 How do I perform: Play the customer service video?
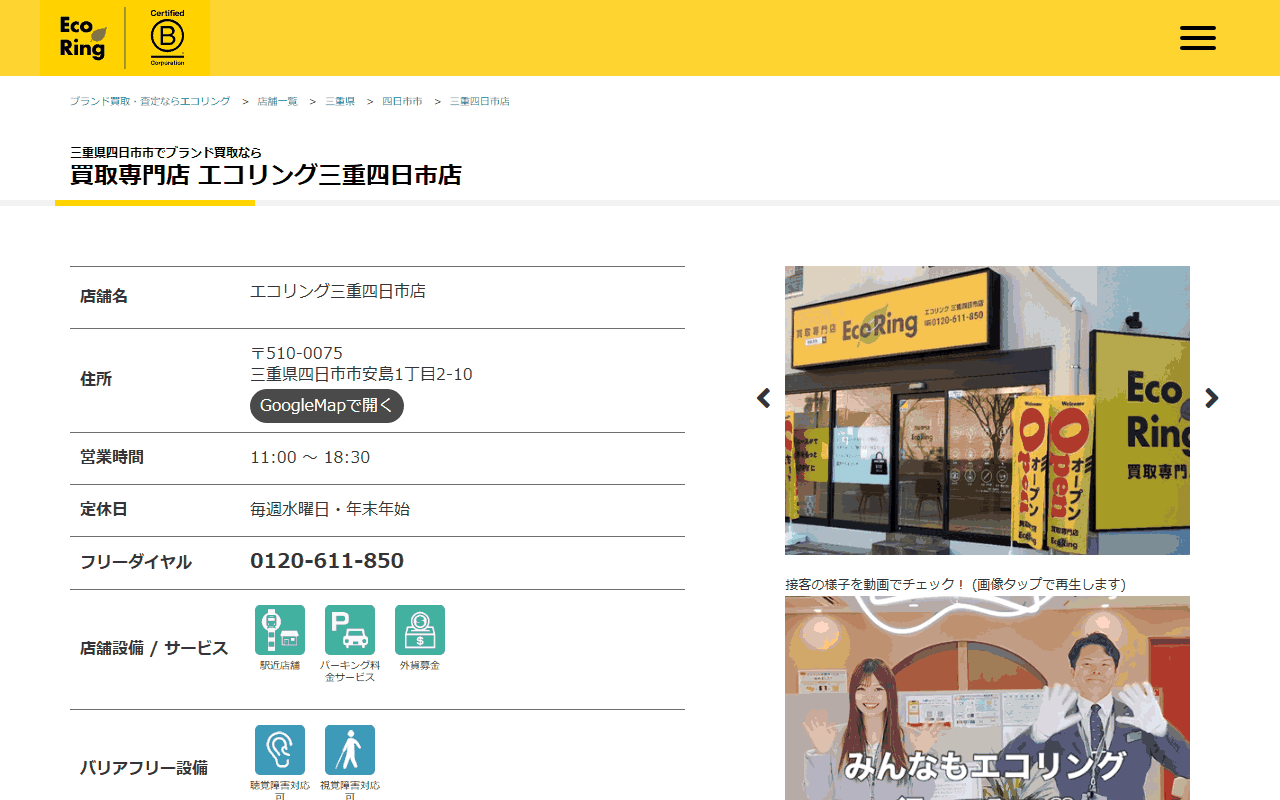(987, 698)
